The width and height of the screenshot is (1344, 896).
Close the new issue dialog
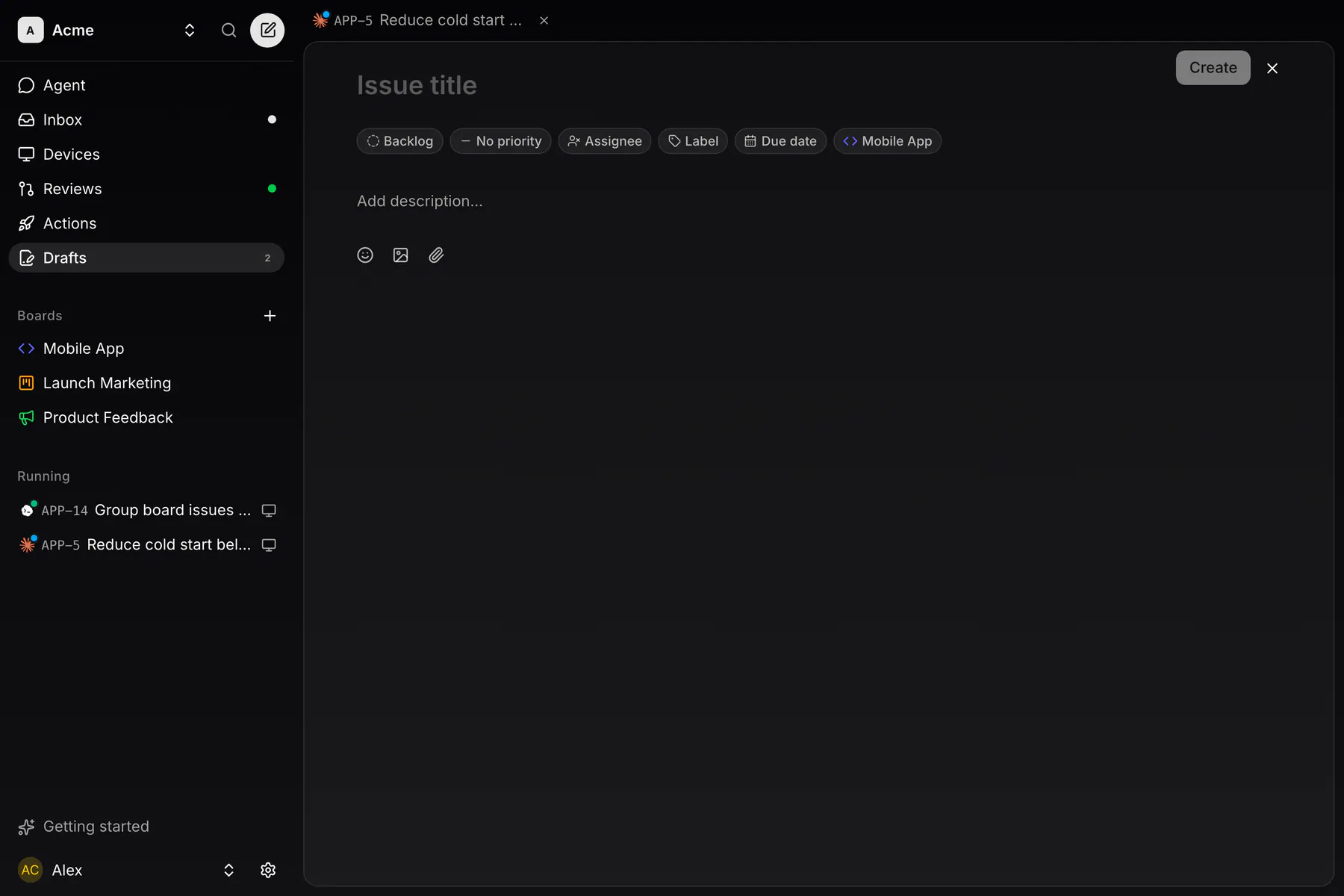(1272, 68)
